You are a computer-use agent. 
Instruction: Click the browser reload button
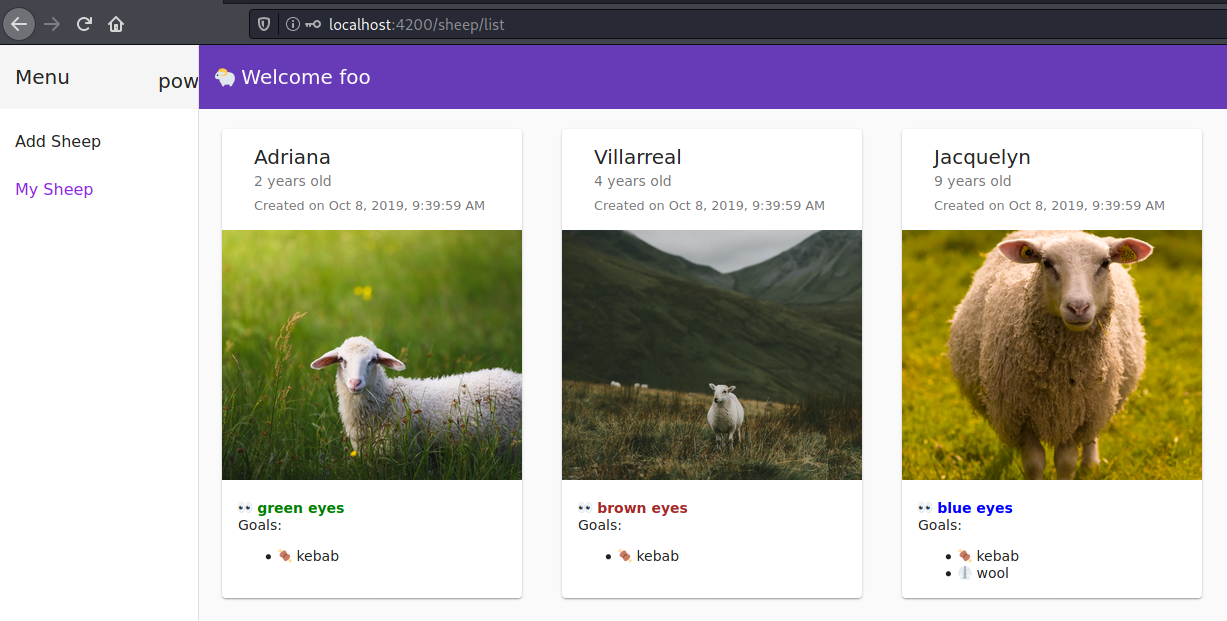click(x=85, y=24)
